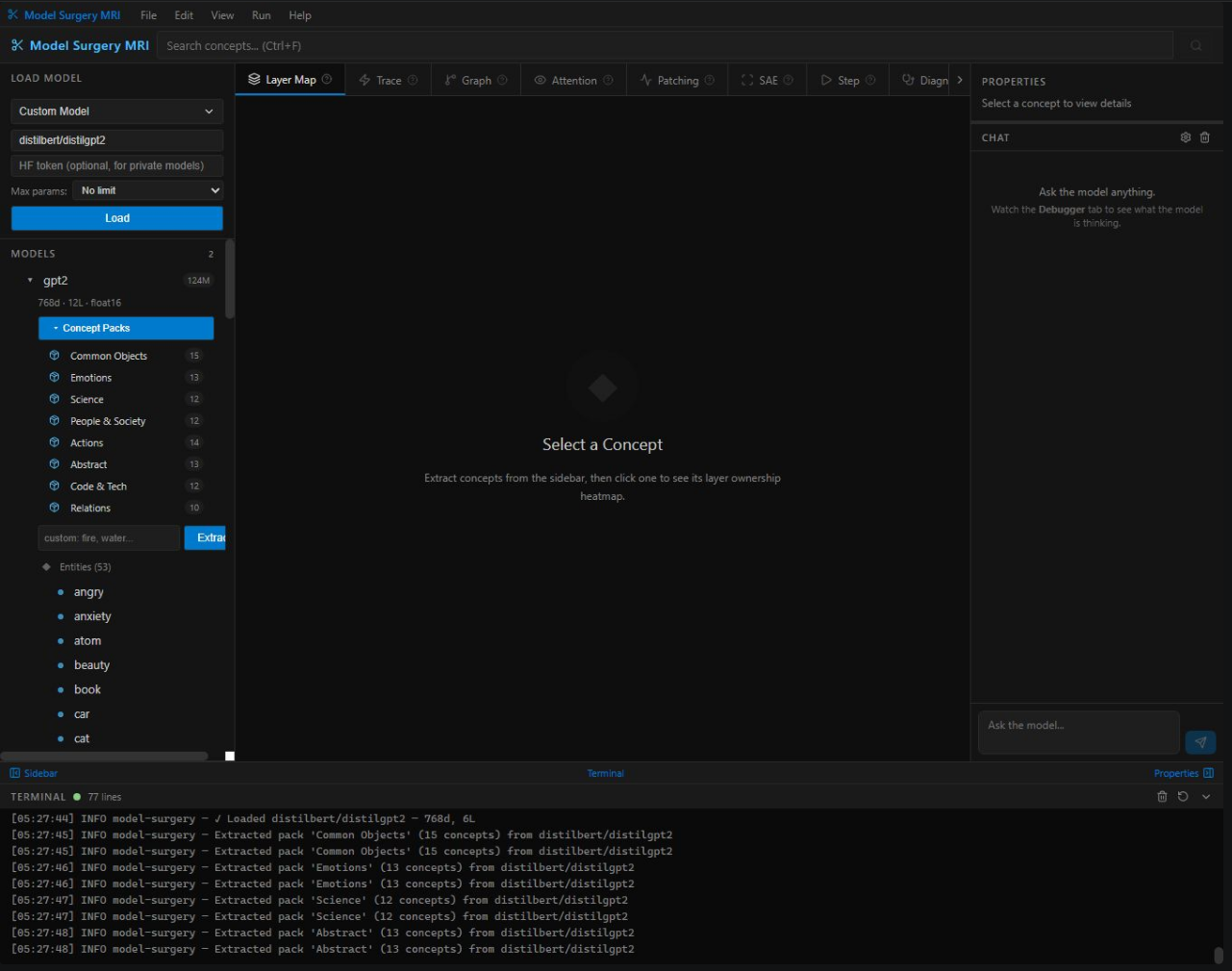Toggle the Terminal panel from the status bar
Image resolution: width=1232 pixels, height=971 pixels.
point(605,773)
